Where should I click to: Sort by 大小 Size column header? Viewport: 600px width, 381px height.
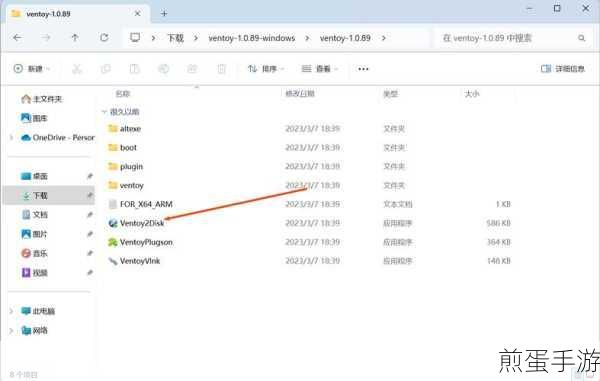[x=472, y=94]
